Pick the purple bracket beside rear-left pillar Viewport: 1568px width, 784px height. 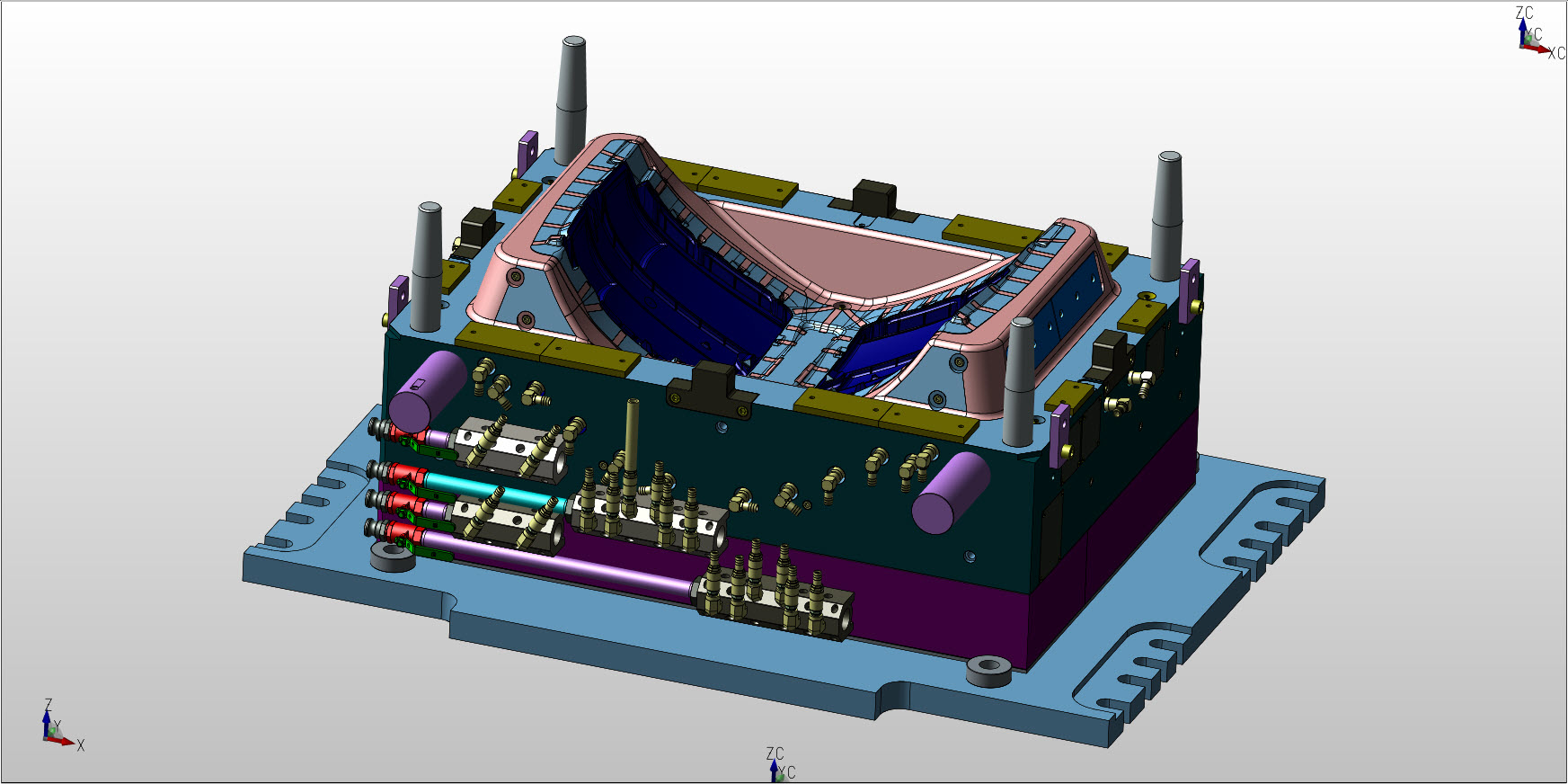tap(527, 151)
